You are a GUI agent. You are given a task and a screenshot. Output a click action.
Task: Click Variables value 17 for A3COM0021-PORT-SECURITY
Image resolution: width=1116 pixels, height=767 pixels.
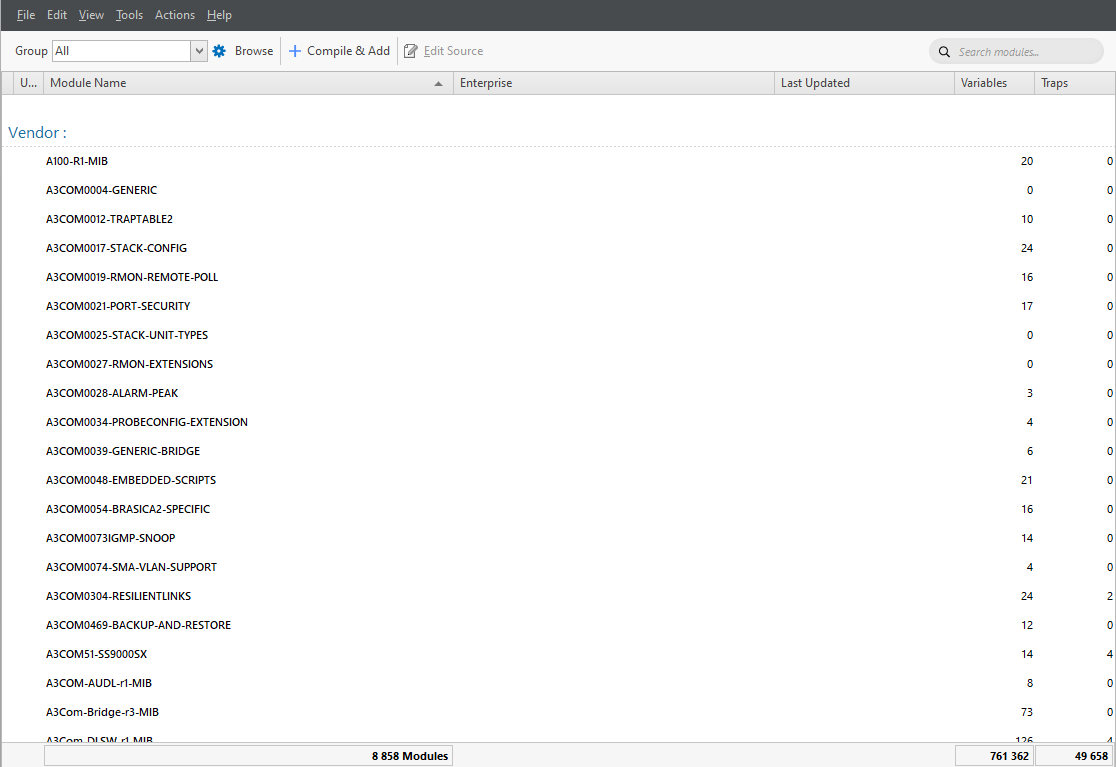1027,307
